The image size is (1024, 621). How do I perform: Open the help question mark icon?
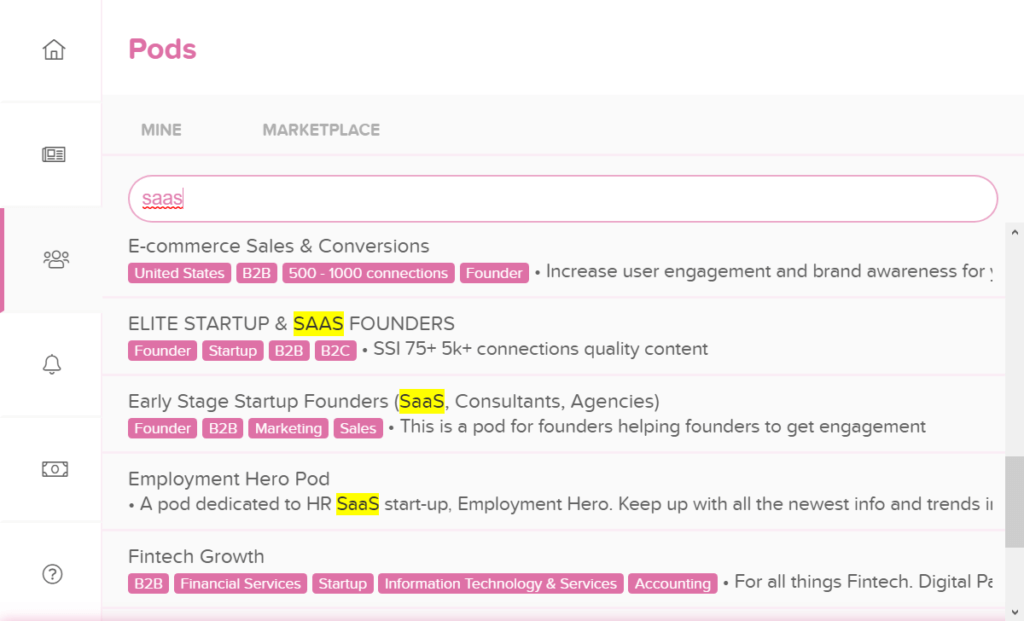[x=52, y=574]
